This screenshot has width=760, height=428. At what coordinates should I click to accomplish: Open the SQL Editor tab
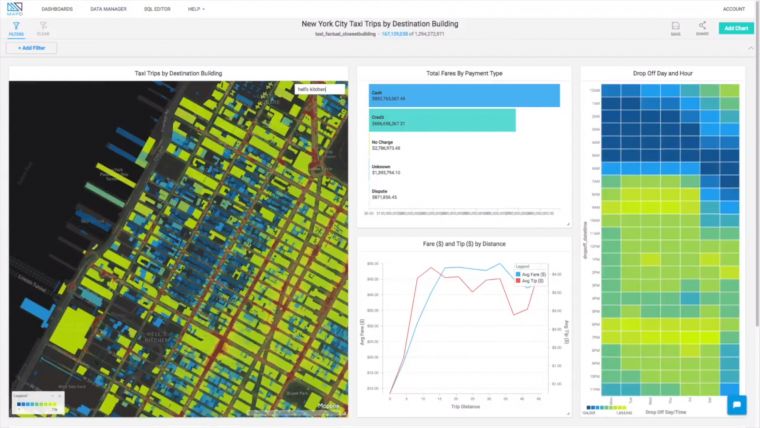tap(157, 9)
